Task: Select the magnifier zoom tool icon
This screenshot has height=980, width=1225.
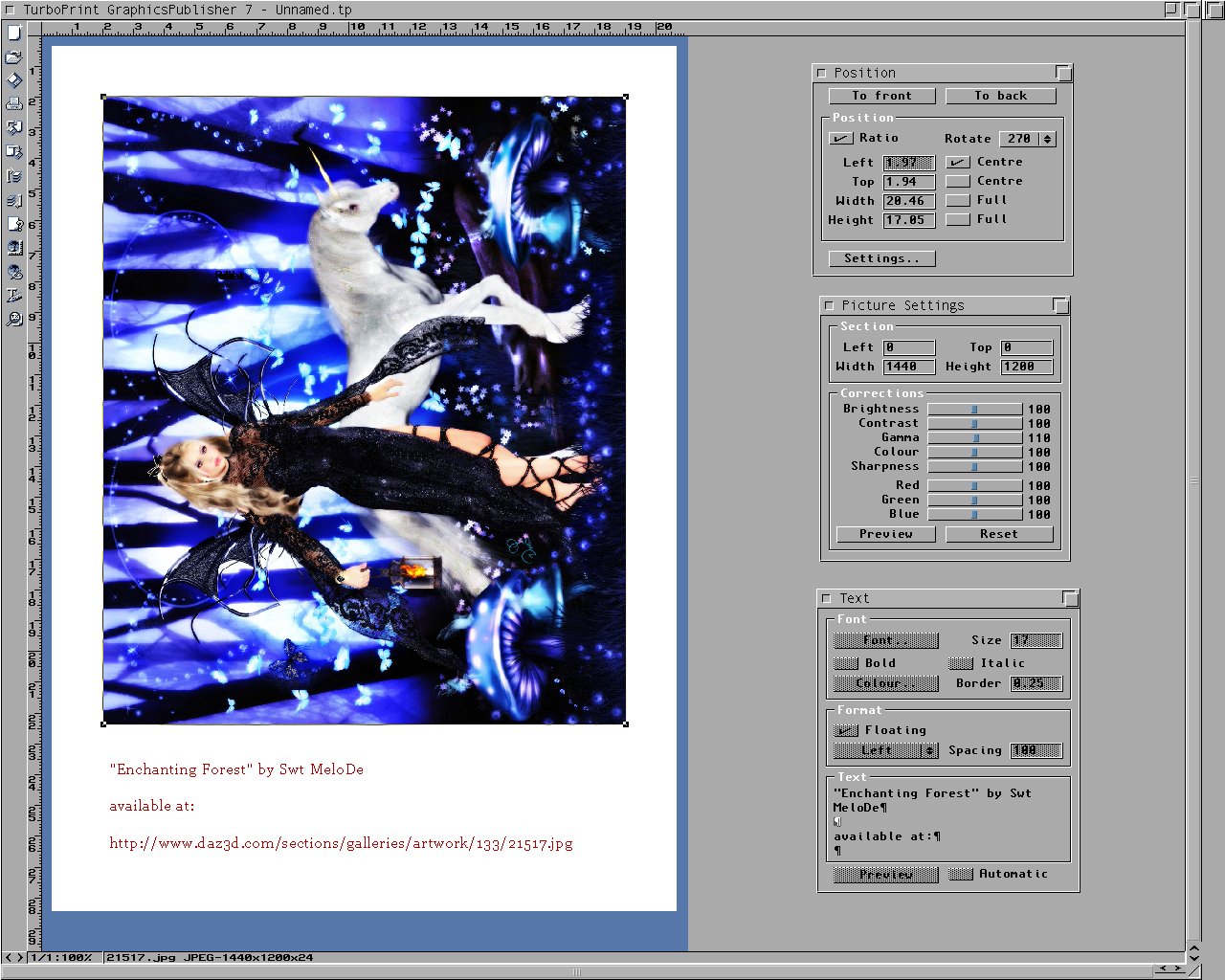Action: pos(14,320)
